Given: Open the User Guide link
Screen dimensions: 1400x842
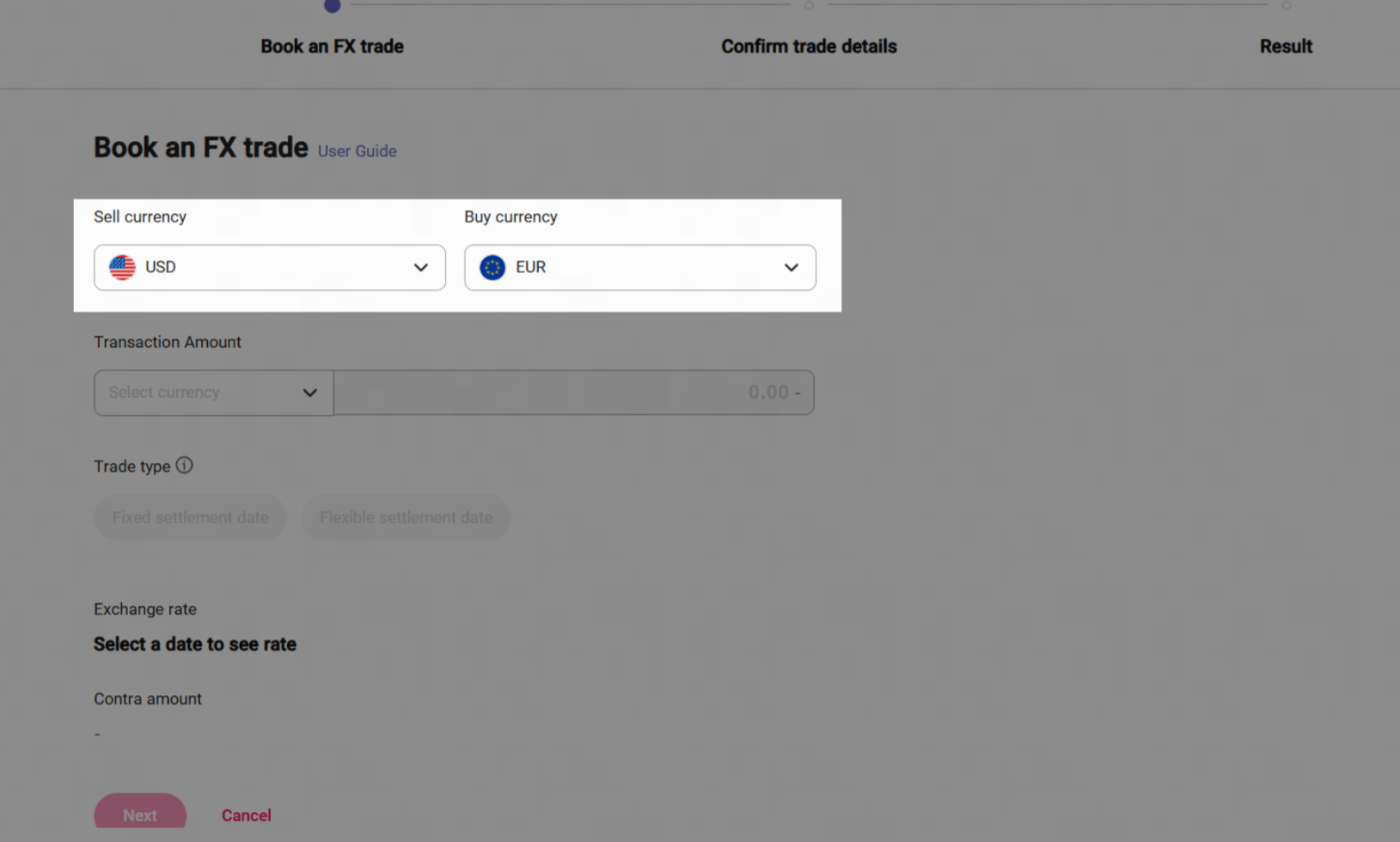Looking at the screenshot, I should [358, 151].
